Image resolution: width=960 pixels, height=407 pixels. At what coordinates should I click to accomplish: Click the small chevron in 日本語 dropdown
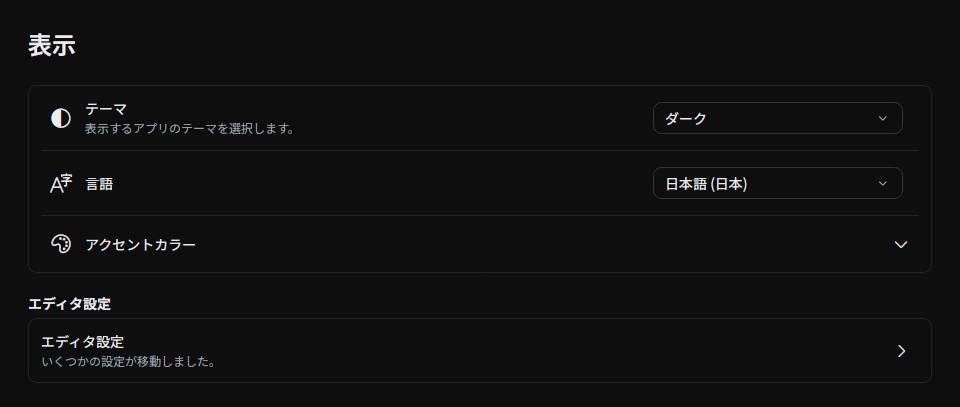point(882,183)
